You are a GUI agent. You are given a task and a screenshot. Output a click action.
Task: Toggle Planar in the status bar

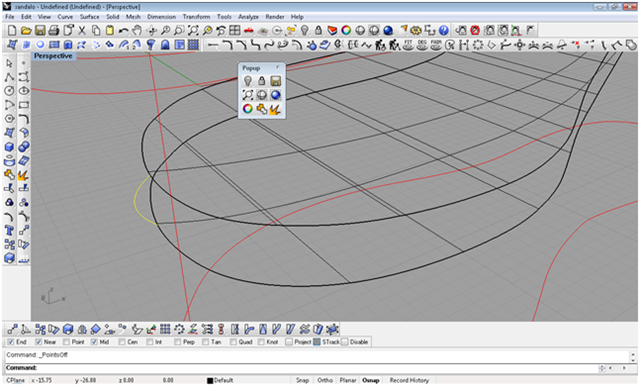[348, 380]
